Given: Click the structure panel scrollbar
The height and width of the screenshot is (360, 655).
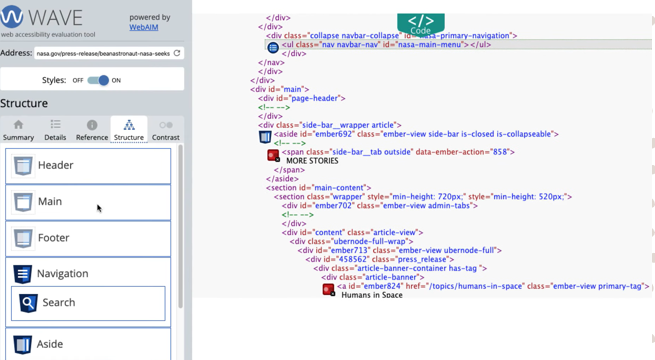Looking at the screenshot, I should pyautogui.click(x=180, y=226).
